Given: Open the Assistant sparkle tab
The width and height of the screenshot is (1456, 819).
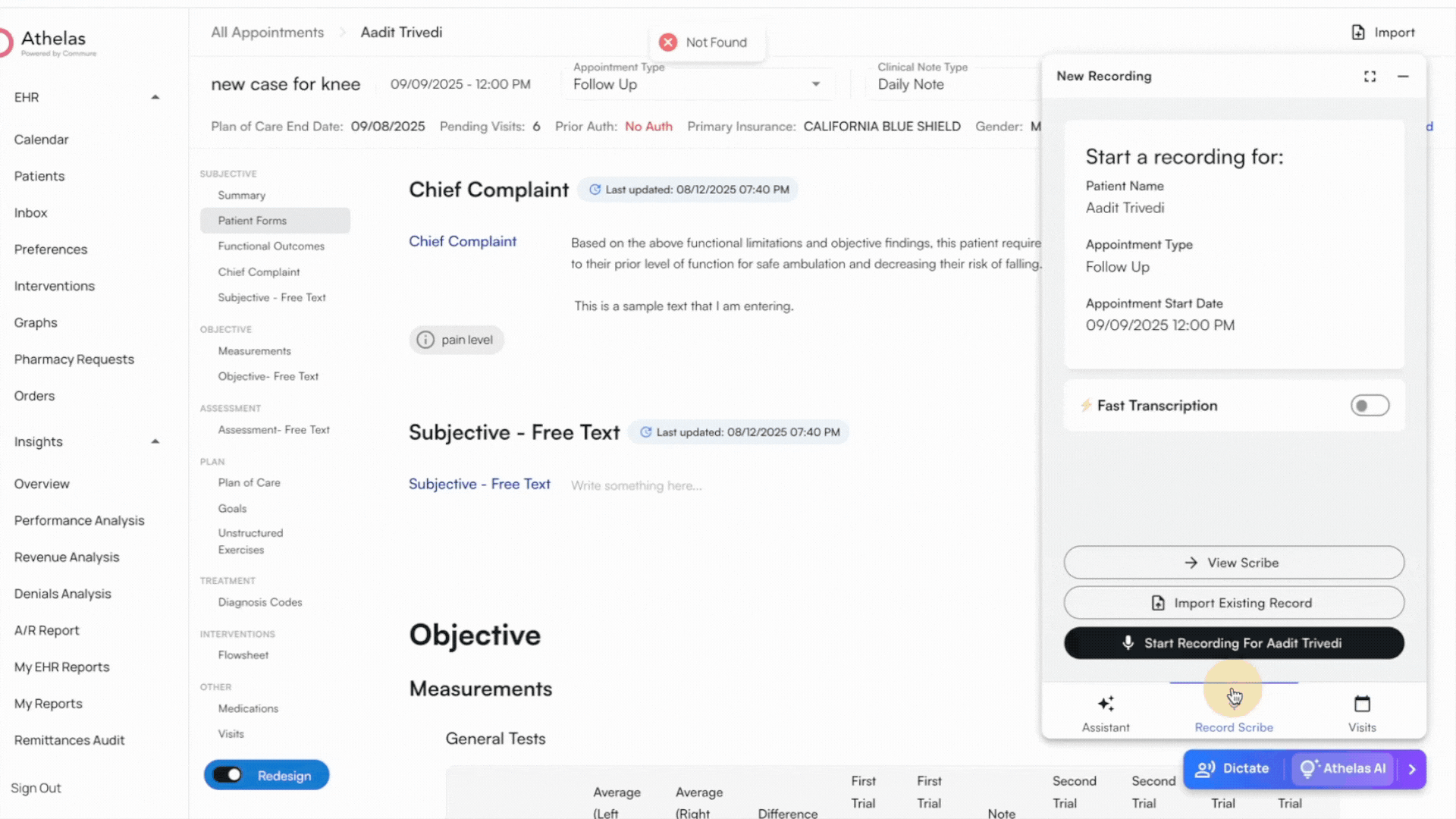Looking at the screenshot, I should tap(1106, 712).
